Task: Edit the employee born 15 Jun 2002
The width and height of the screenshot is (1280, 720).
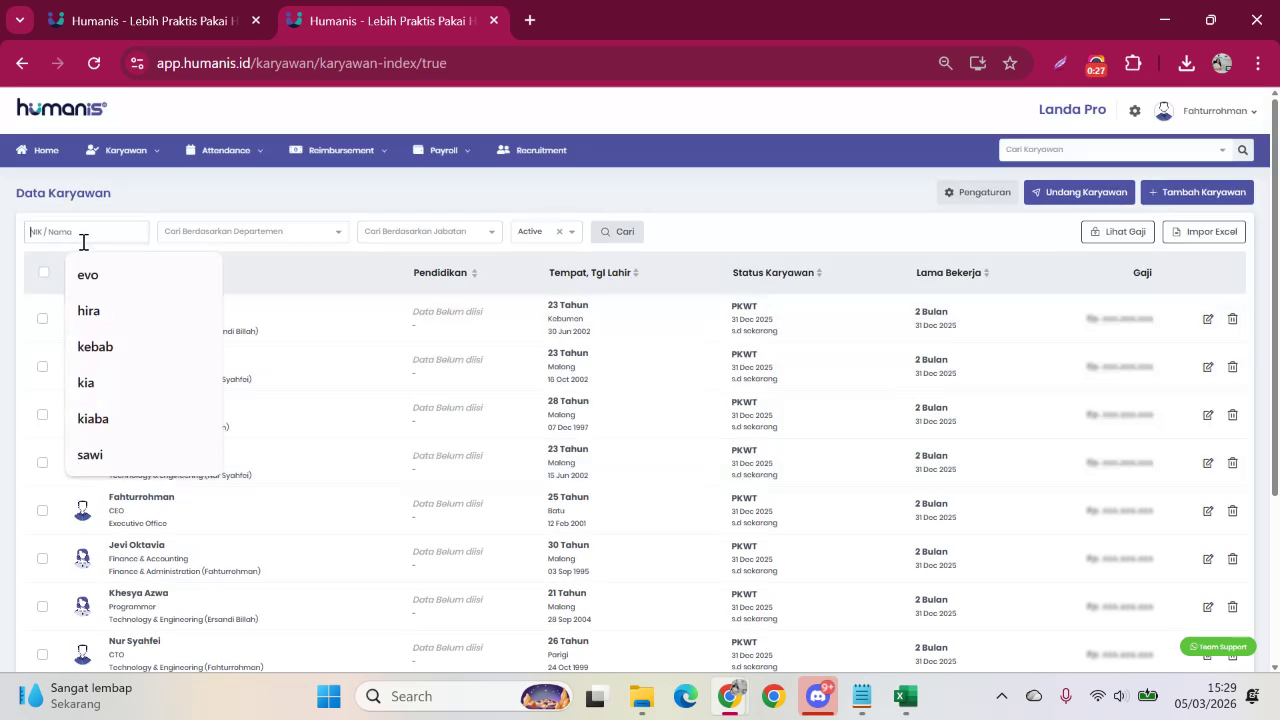Action: coord(1208,463)
